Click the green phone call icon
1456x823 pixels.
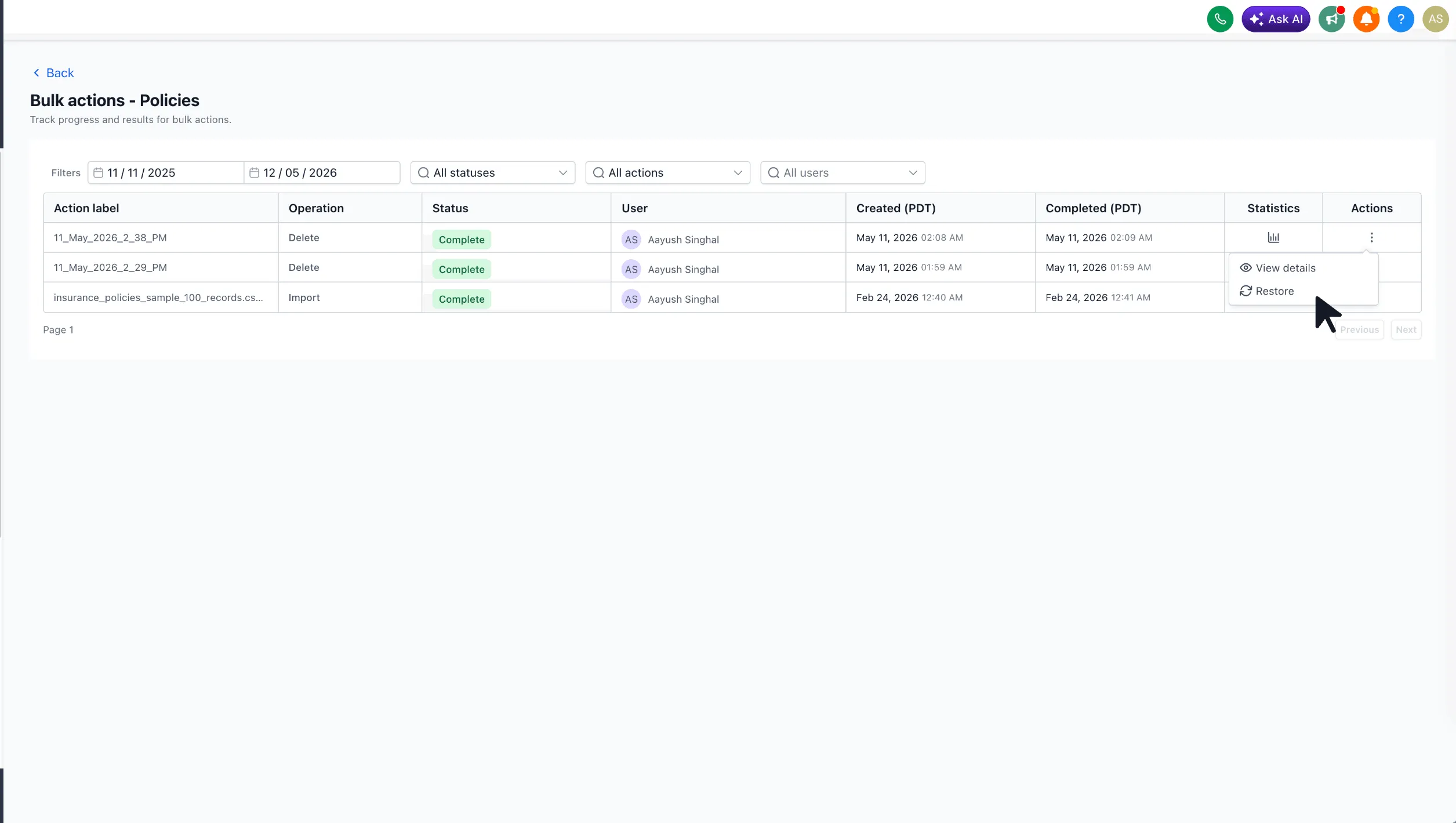pos(1220,19)
